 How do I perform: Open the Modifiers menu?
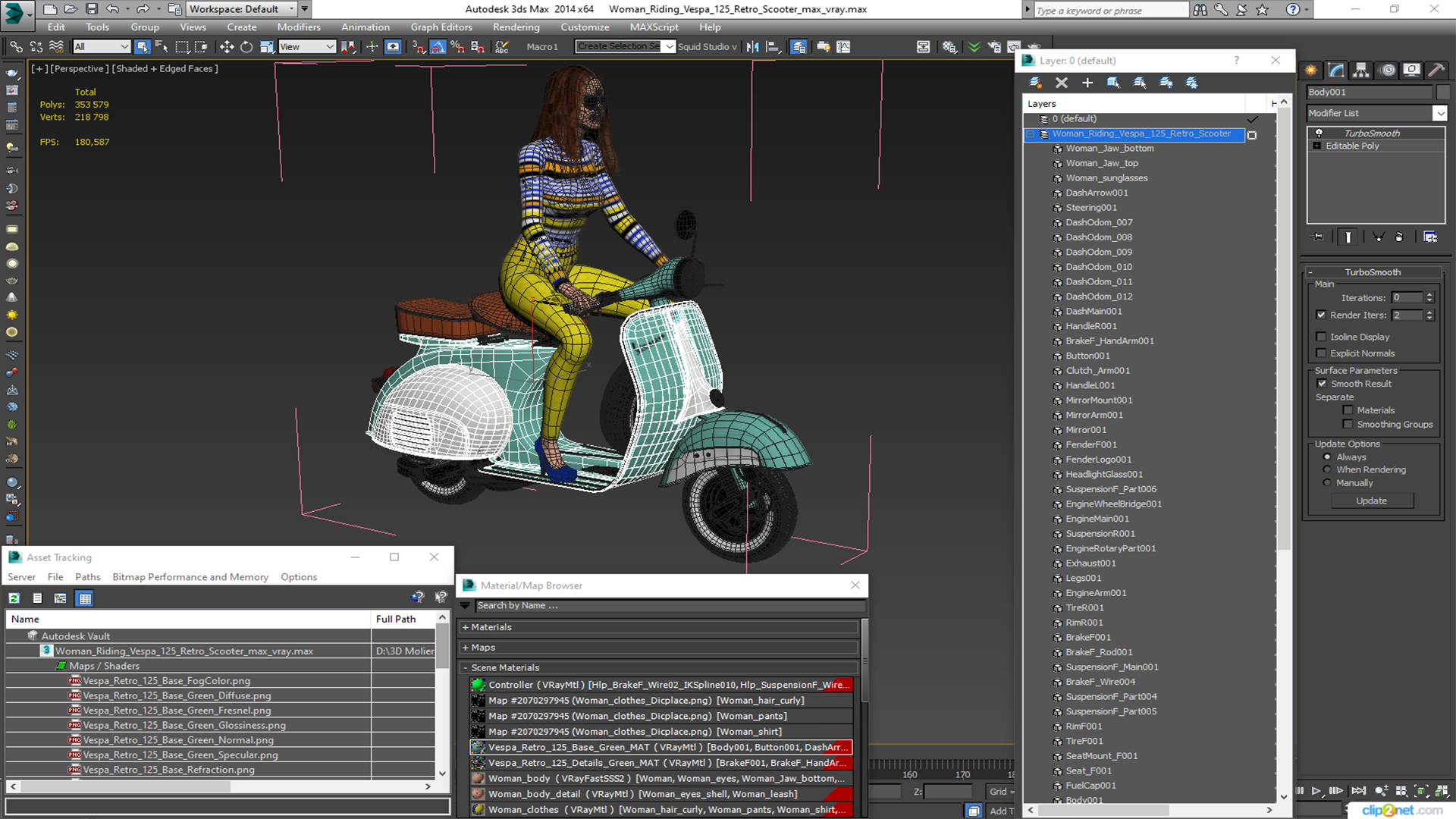(x=299, y=27)
